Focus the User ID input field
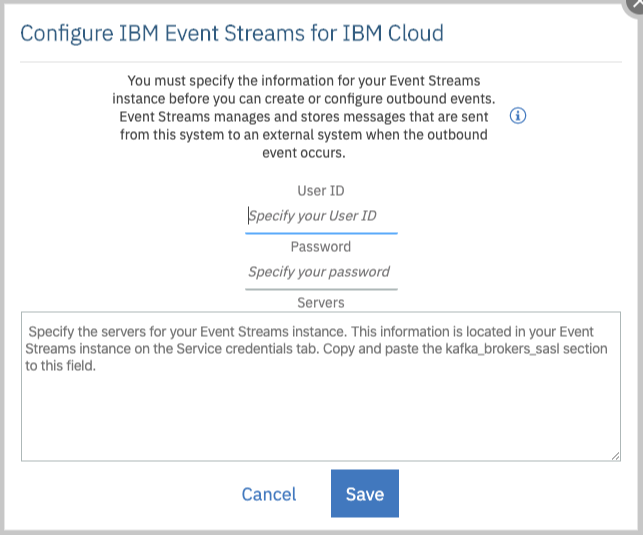The width and height of the screenshot is (643, 535). pyautogui.click(x=321, y=216)
